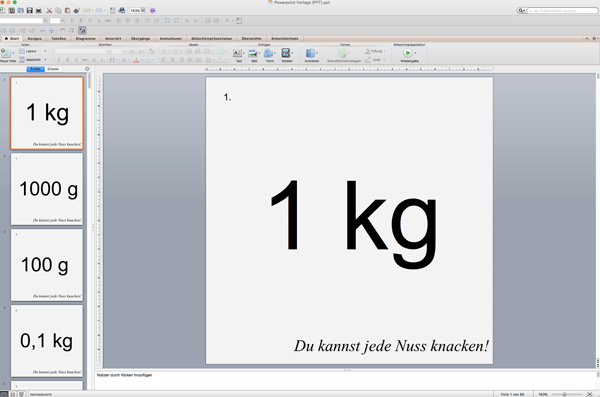Click the Bild picture insert icon
Screen dimensions: 600x397
(x=253, y=55)
